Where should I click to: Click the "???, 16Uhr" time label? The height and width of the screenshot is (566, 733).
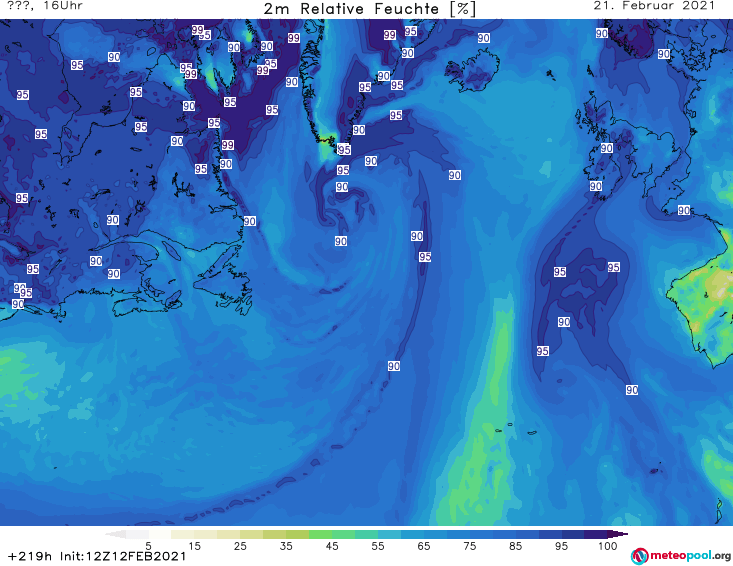45,6
